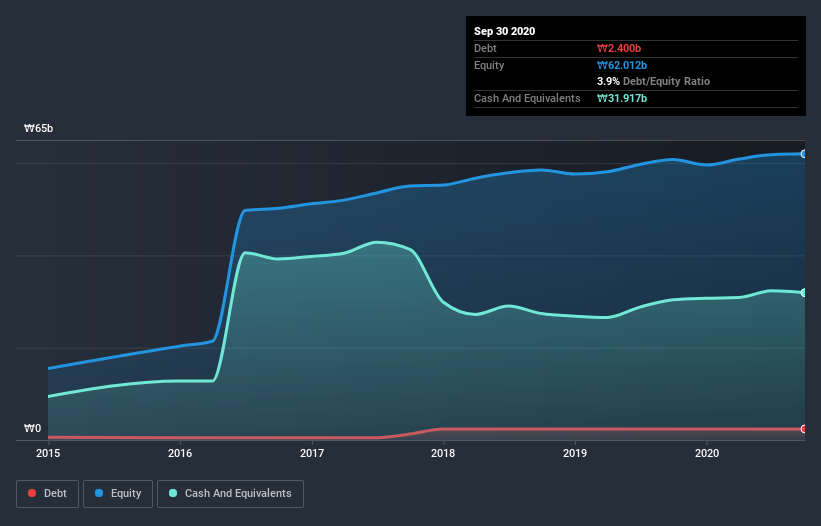
Task: Toggle the Equity series in the legend
Action: (x=118, y=494)
